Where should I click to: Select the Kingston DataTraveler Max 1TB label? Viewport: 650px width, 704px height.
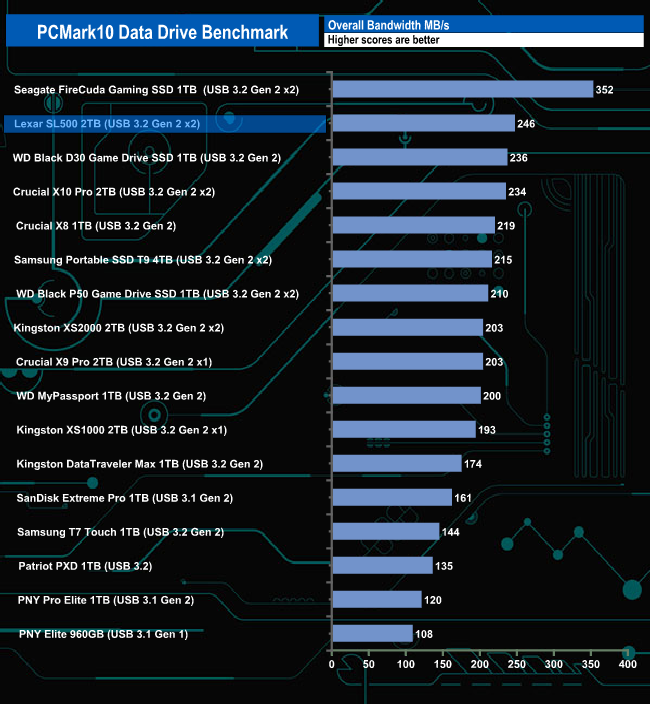point(140,464)
